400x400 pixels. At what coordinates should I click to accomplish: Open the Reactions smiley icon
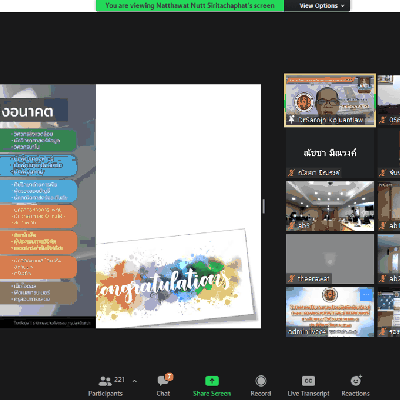pyautogui.click(x=356, y=380)
